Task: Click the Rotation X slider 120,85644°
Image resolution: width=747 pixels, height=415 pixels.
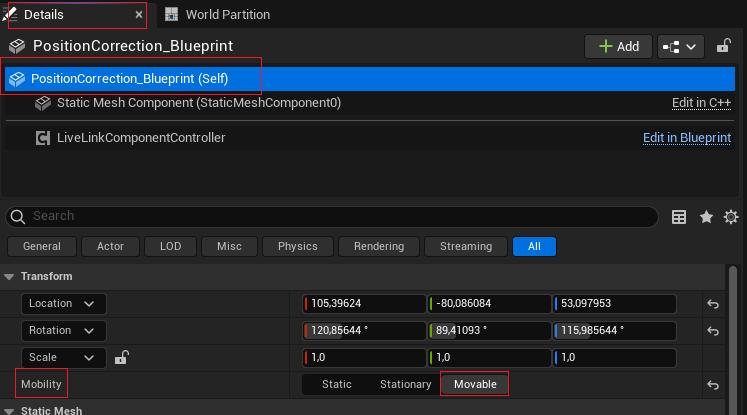Action: (364, 331)
